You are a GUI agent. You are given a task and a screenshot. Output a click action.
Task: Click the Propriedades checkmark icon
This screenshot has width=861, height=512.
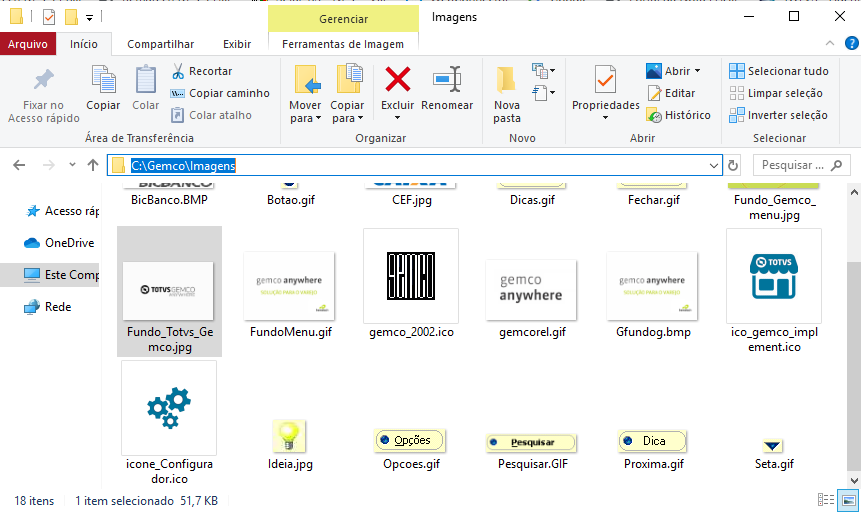point(606,80)
